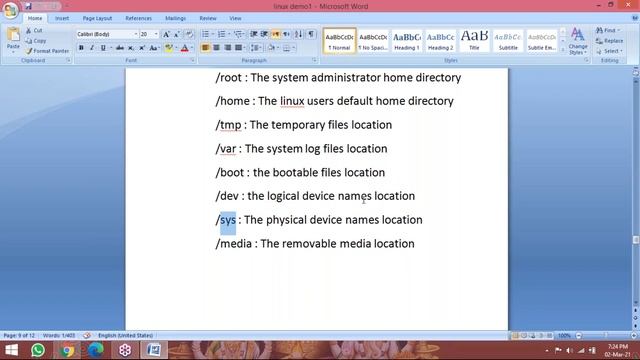Apply the red font color
Viewport: 640px width, 360px height.
tap(184, 48)
